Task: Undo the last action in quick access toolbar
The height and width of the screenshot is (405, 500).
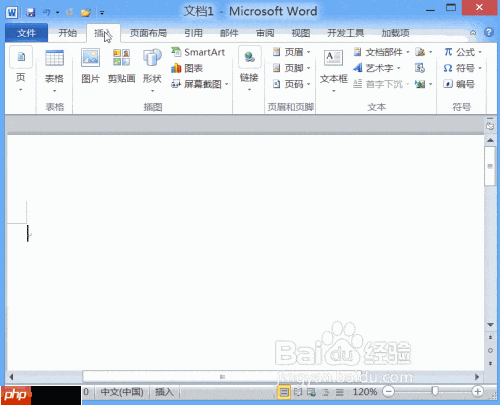Action: [46, 13]
